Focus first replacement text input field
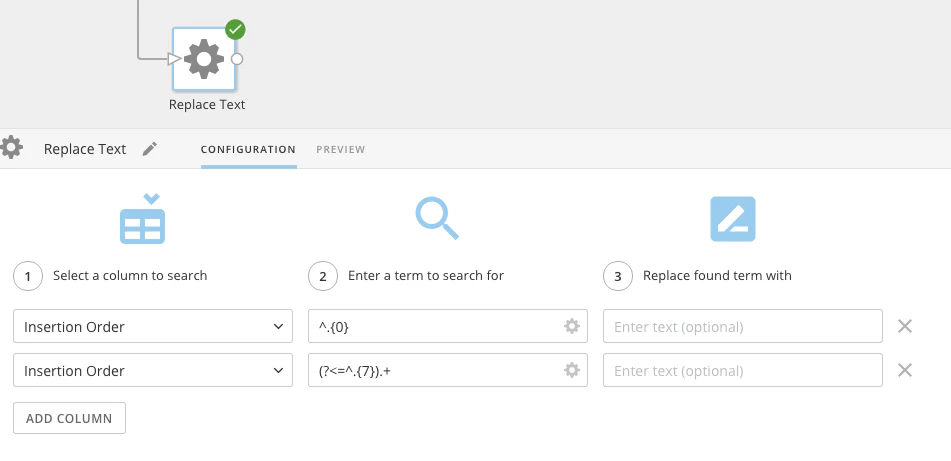Image resolution: width=951 pixels, height=461 pixels. point(742,326)
